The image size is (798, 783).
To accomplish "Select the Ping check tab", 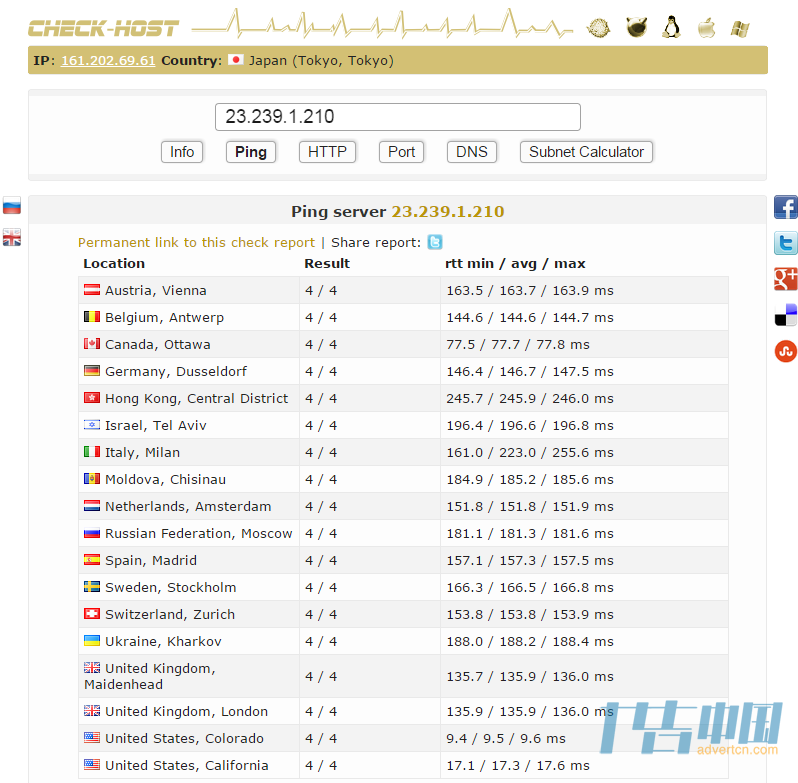I will [251, 152].
